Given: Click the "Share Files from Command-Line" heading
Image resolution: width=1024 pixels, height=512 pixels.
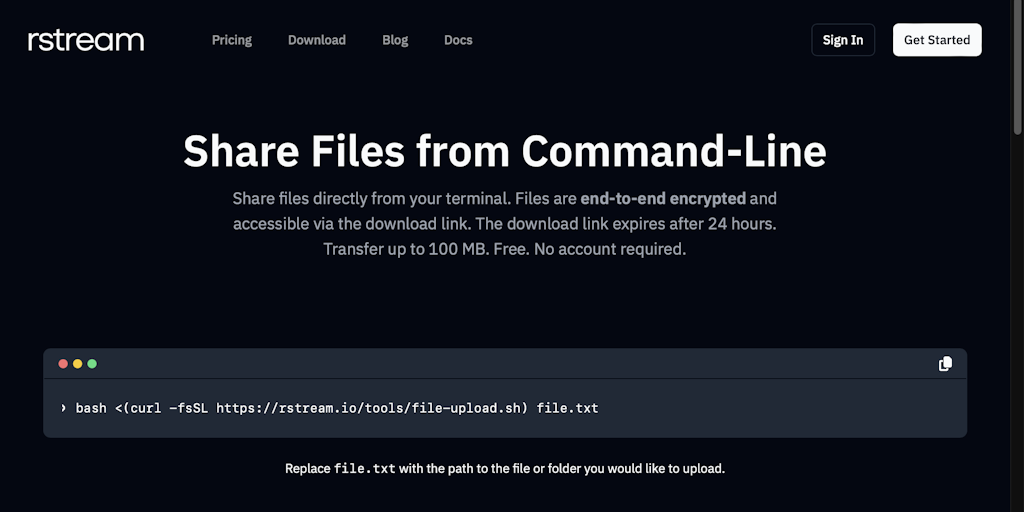Looking at the screenshot, I should (x=505, y=151).
